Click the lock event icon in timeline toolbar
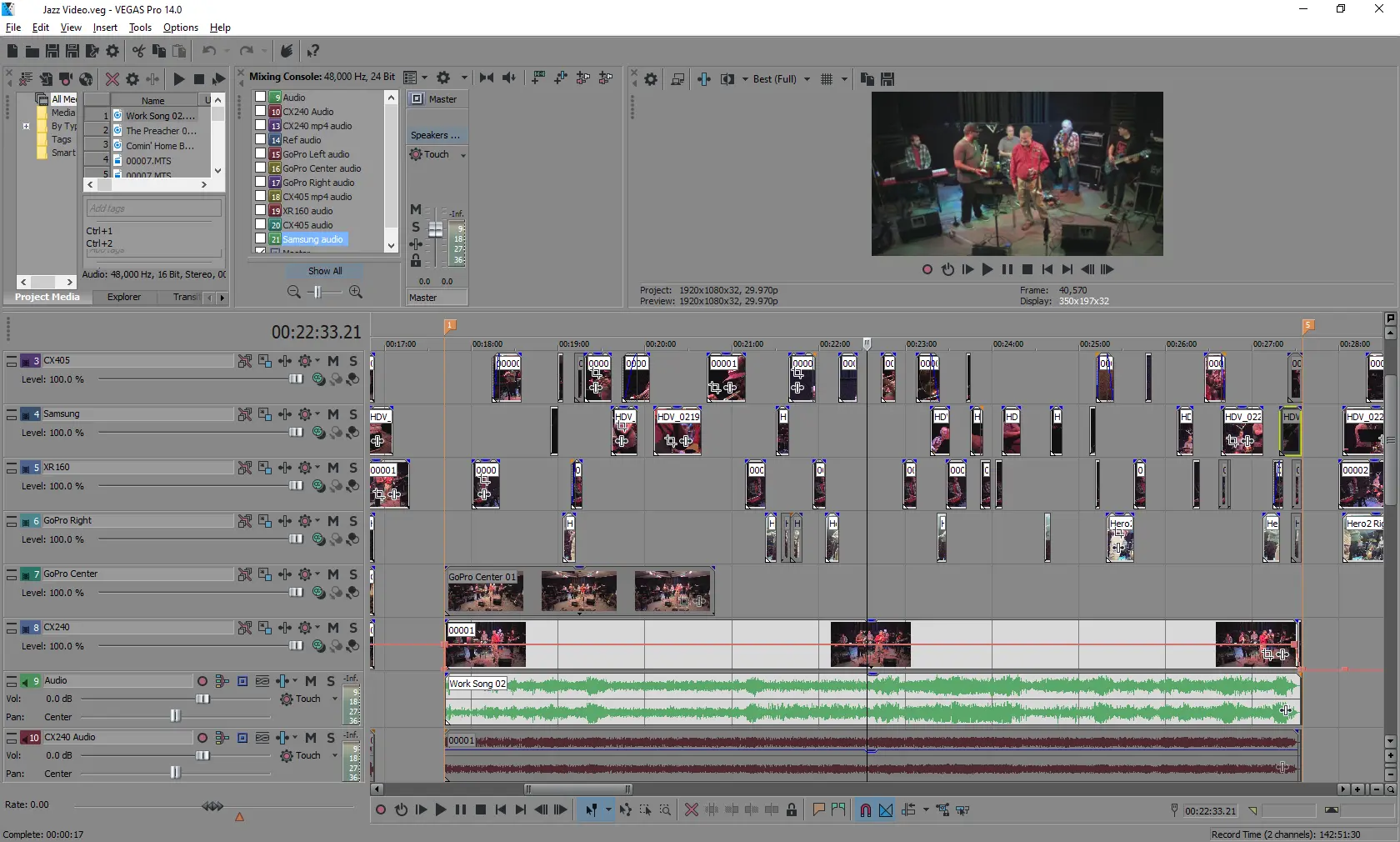 (x=792, y=809)
